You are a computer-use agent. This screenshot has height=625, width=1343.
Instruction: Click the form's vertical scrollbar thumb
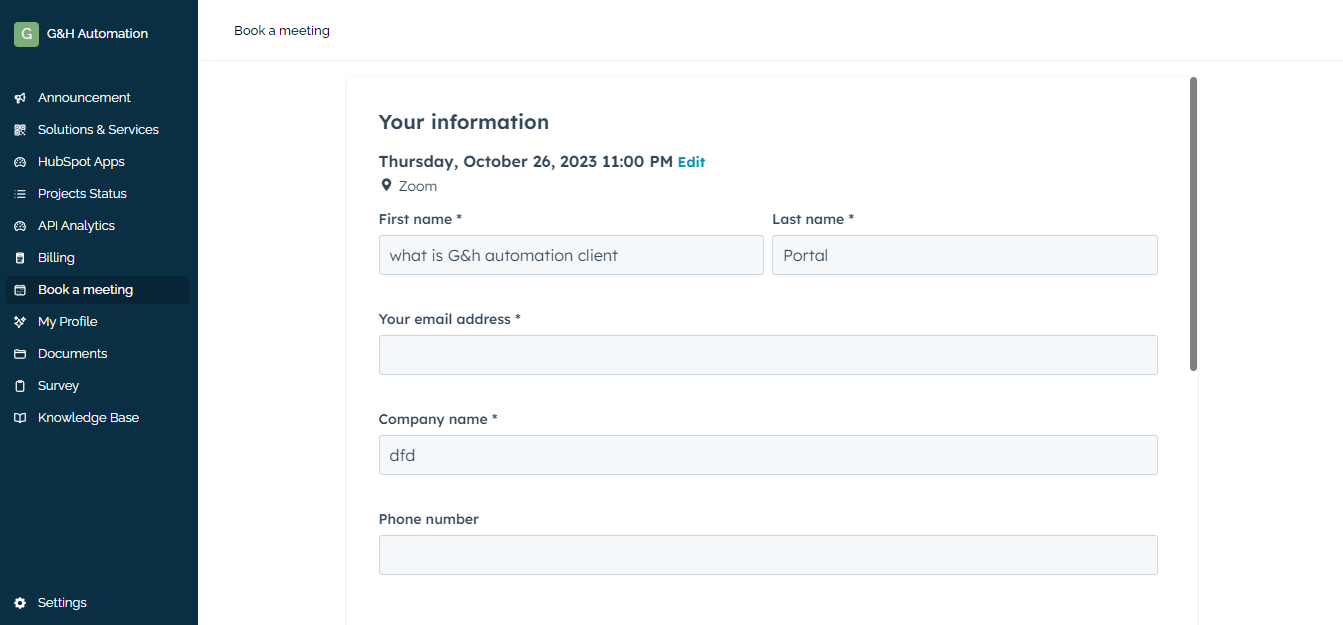pyautogui.click(x=1193, y=224)
